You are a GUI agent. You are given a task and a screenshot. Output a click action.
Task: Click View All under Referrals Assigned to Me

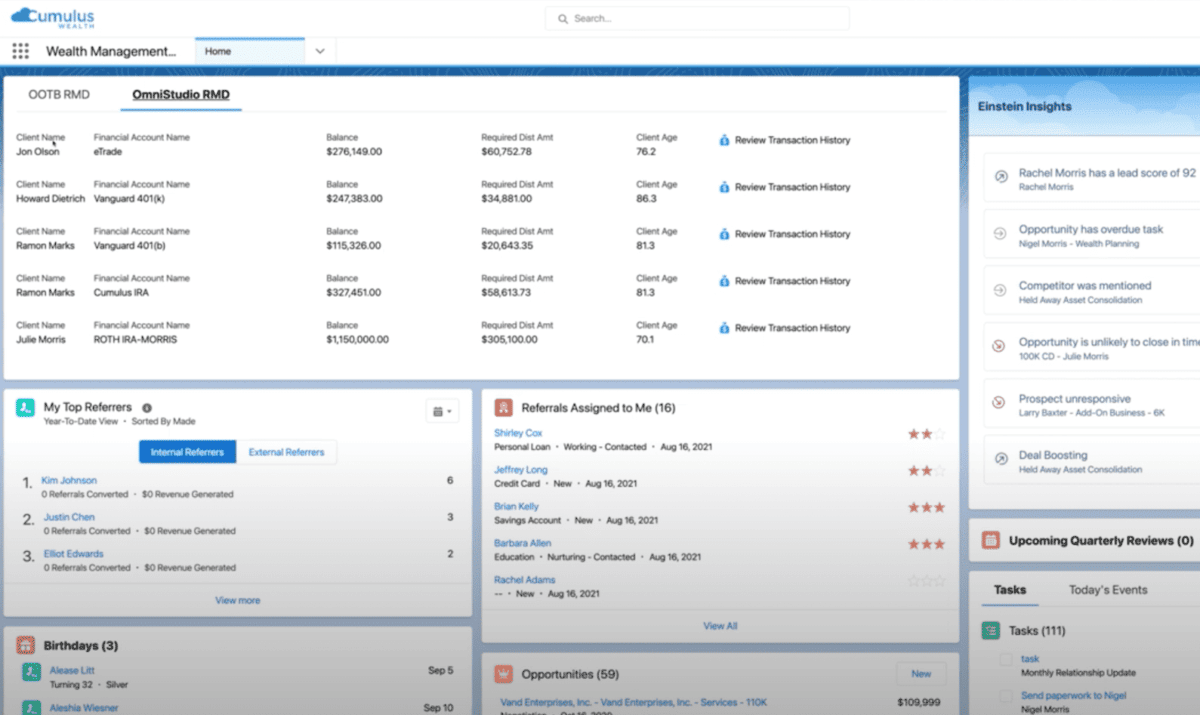pyautogui.click(x=719, y=625)
